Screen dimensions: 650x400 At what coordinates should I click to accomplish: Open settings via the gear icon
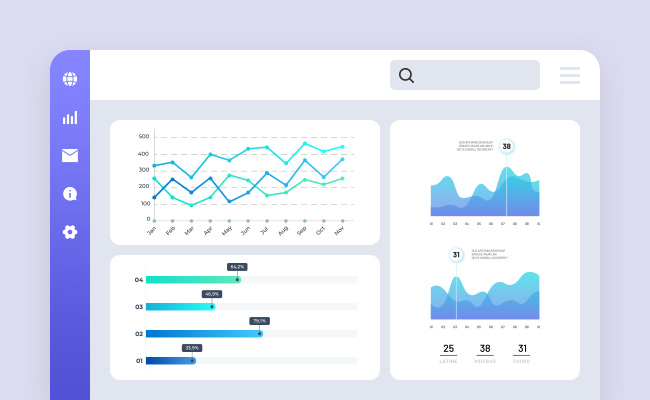click(x=70, y=232)
